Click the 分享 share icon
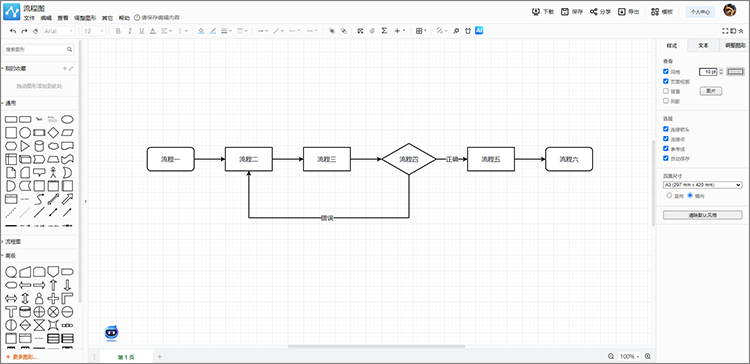 pos(594,12)
